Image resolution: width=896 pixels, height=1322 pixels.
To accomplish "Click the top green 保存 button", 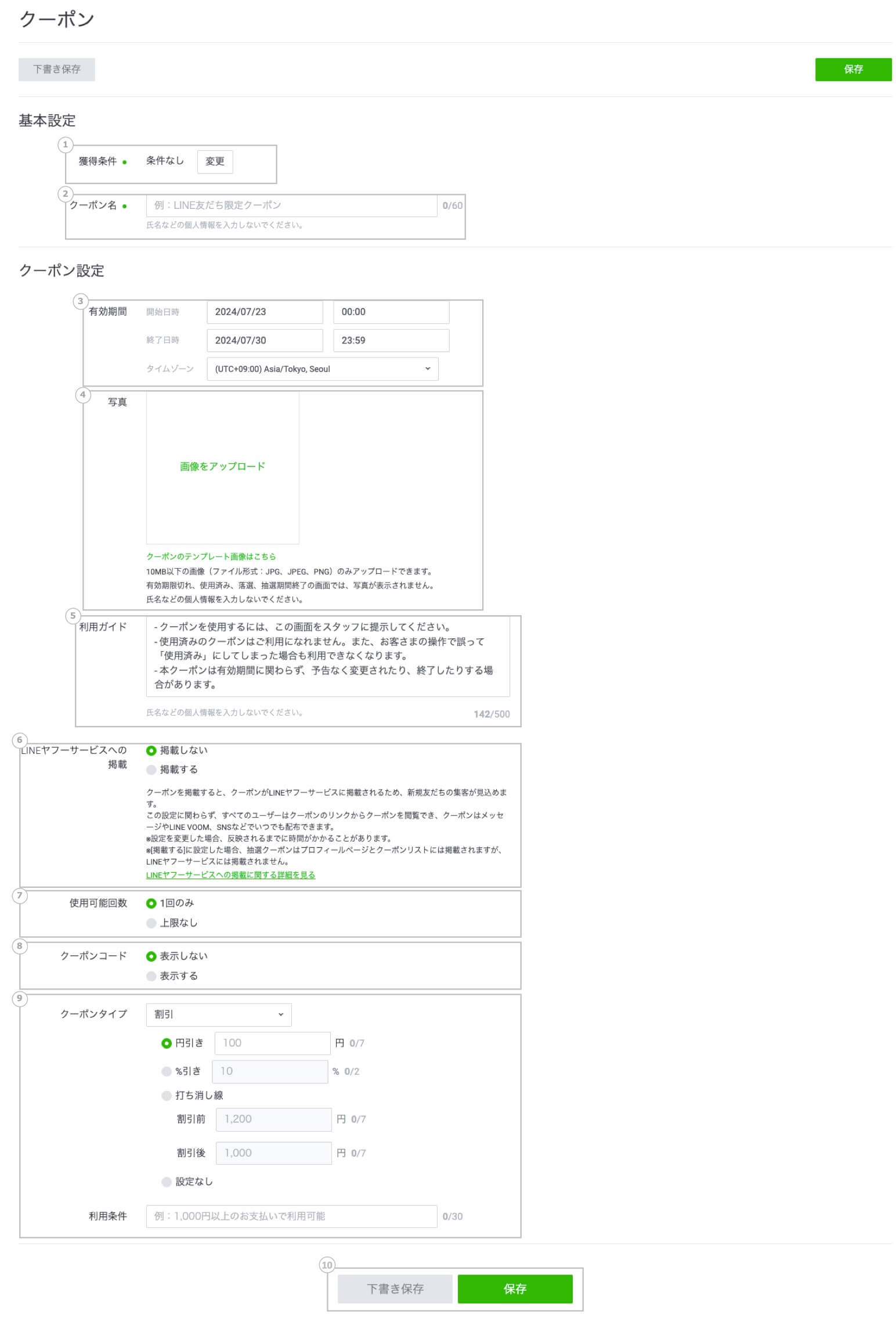I will pyautogui.click(x=852, y=69).
